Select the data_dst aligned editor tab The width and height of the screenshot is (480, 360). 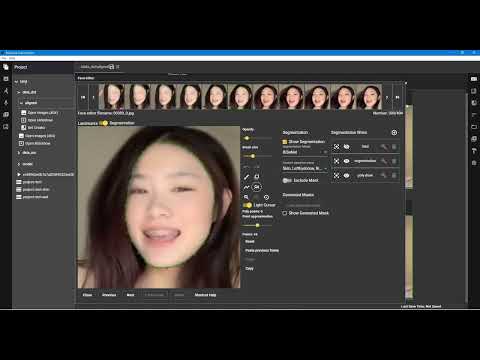click(94, 67)
